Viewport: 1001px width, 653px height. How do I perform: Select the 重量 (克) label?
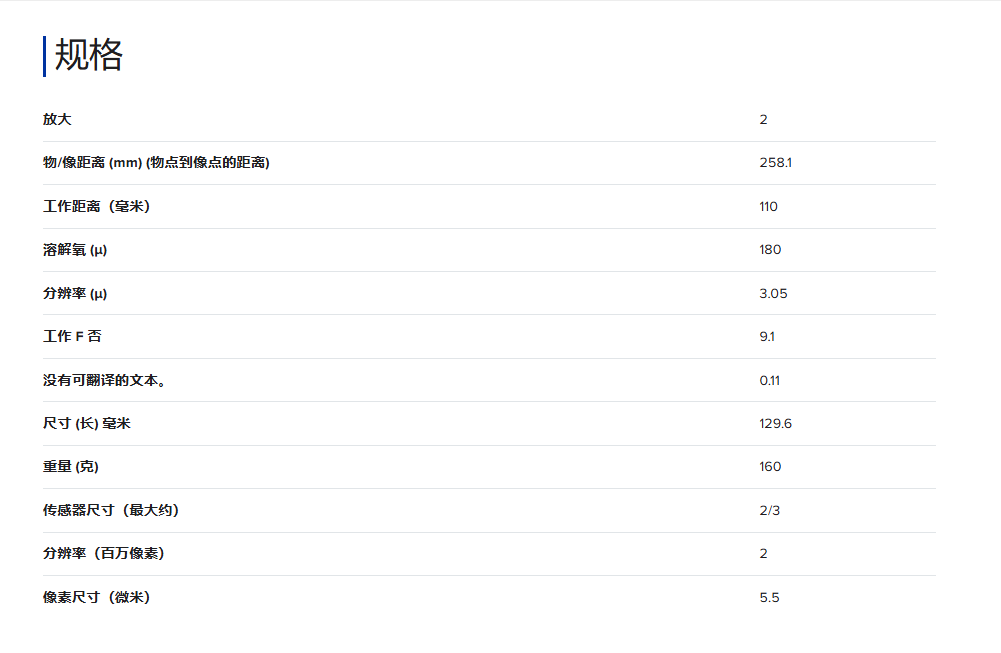point(71,467)
